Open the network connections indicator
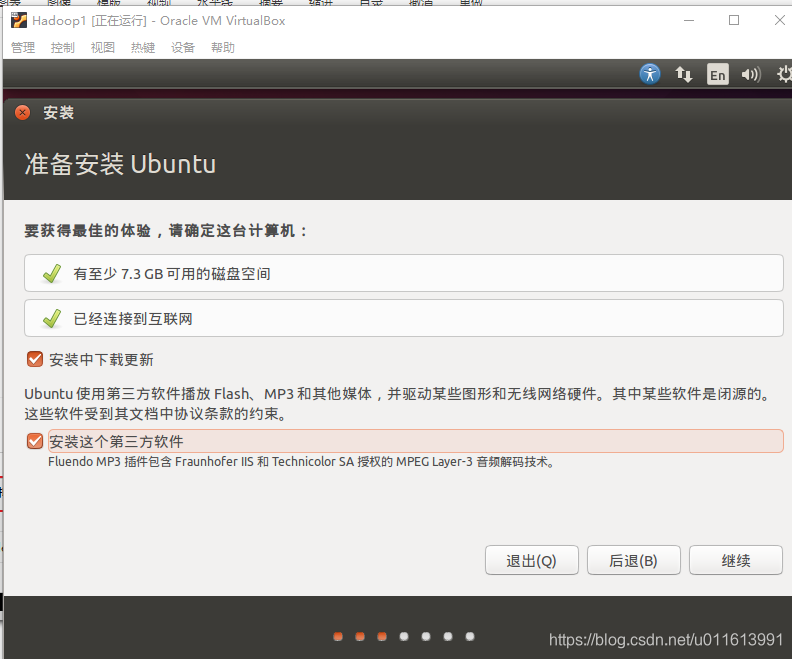Viewport: 792px width, 659px height. coord(683,75)
